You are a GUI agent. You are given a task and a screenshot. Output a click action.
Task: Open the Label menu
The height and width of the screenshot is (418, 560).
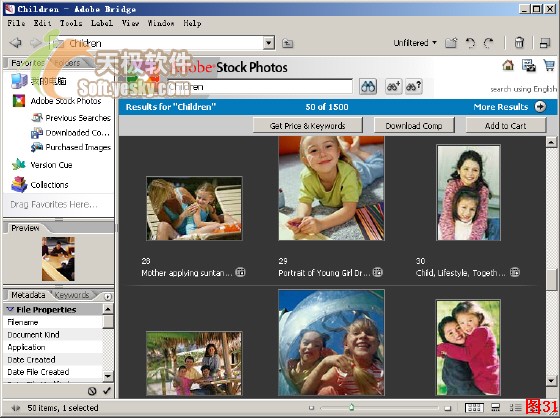point(102,23)
